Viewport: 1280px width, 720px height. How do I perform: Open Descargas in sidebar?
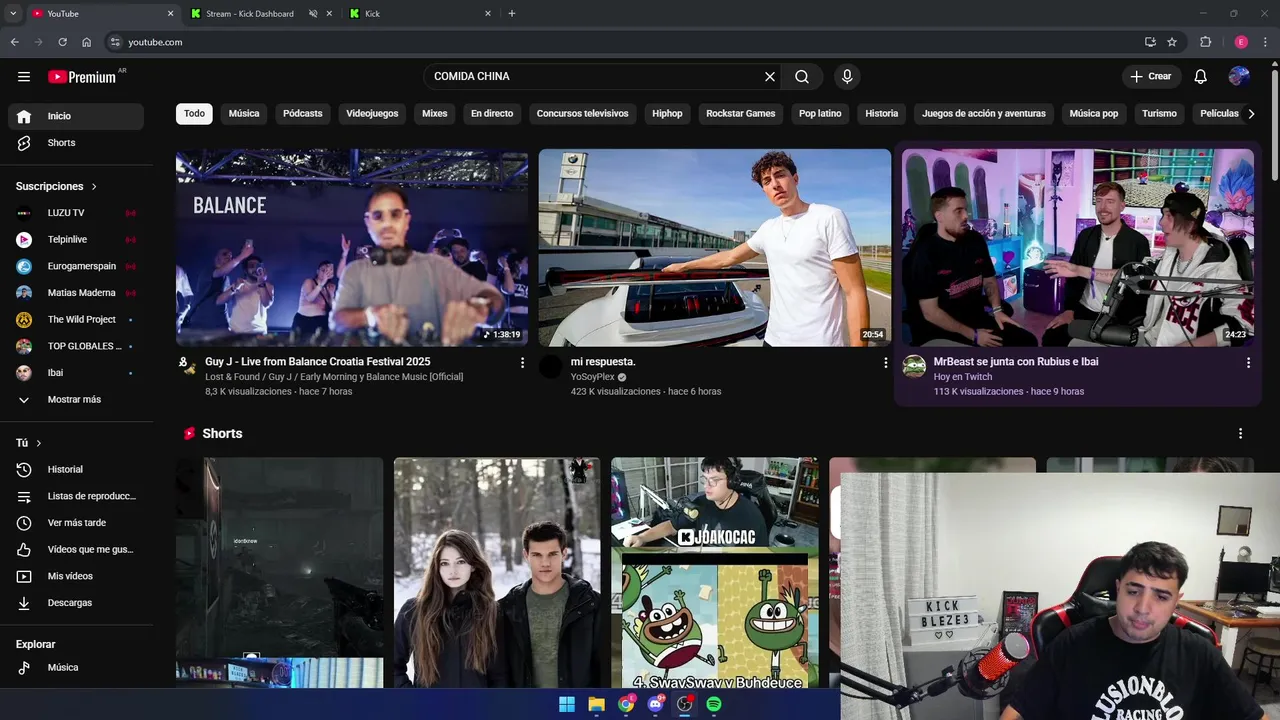point(76,603)
